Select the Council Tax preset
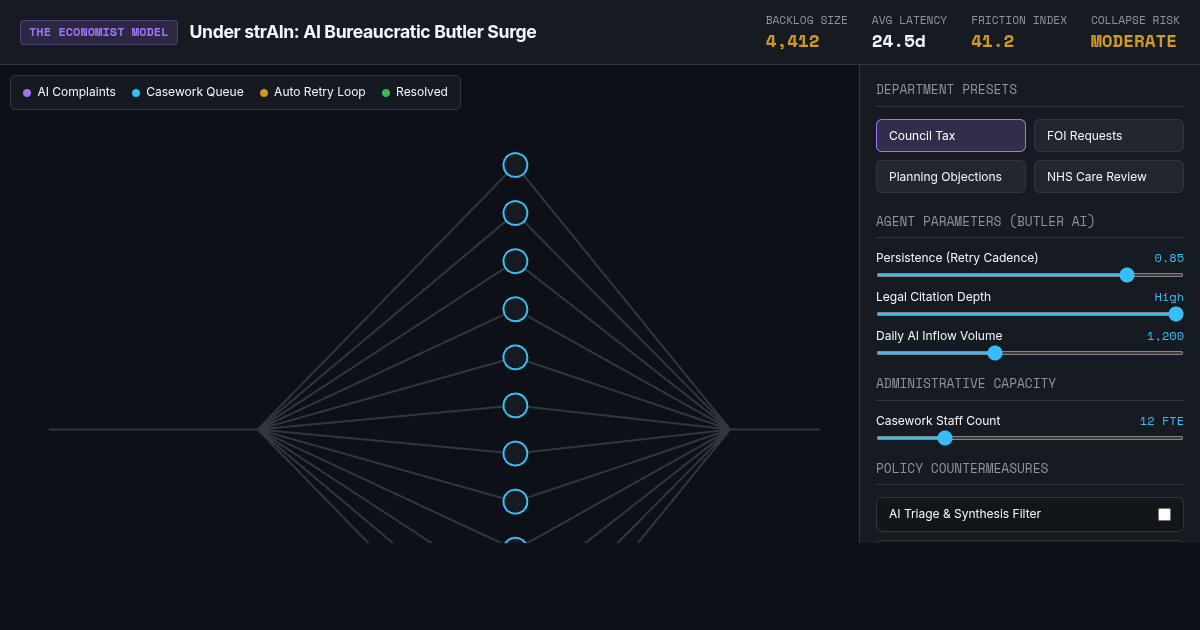The width and height of the screenshot is (1200, 630). 951,135
